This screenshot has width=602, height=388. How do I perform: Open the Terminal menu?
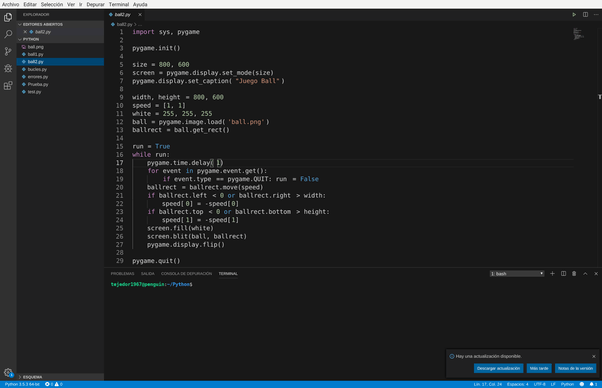tap(119, 5)
